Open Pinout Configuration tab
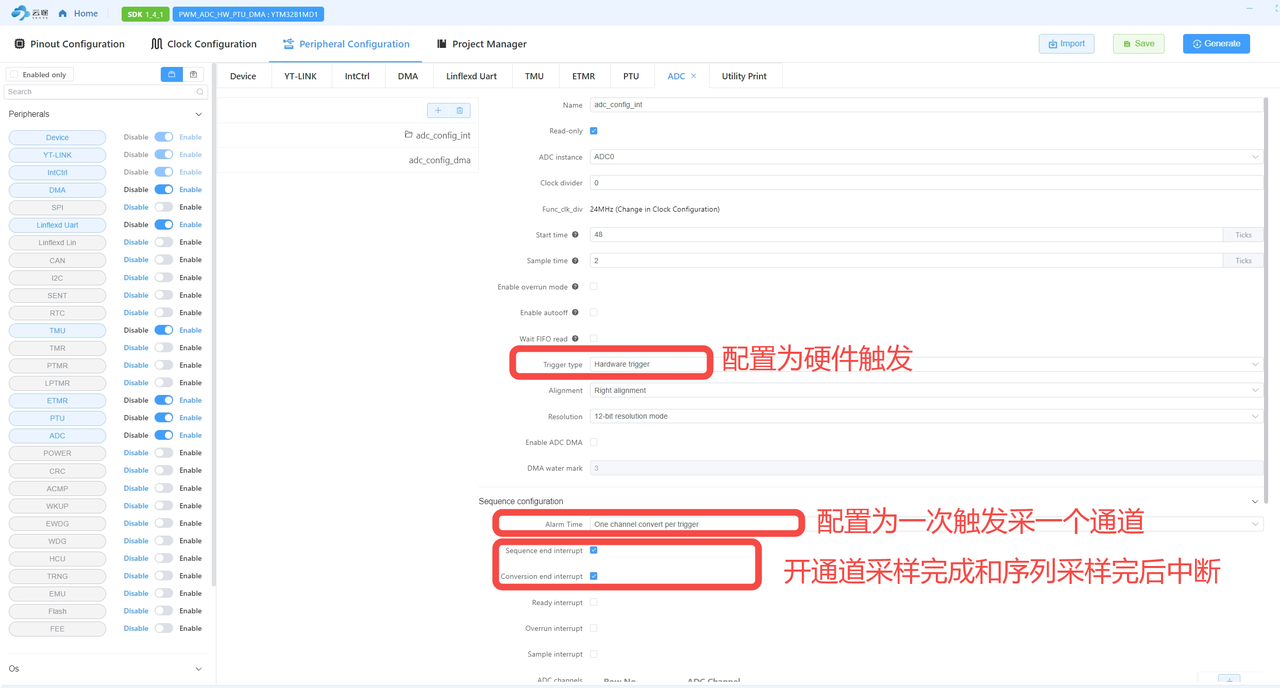The width and height of the screenshot is (1280, 688). point(69,44)
